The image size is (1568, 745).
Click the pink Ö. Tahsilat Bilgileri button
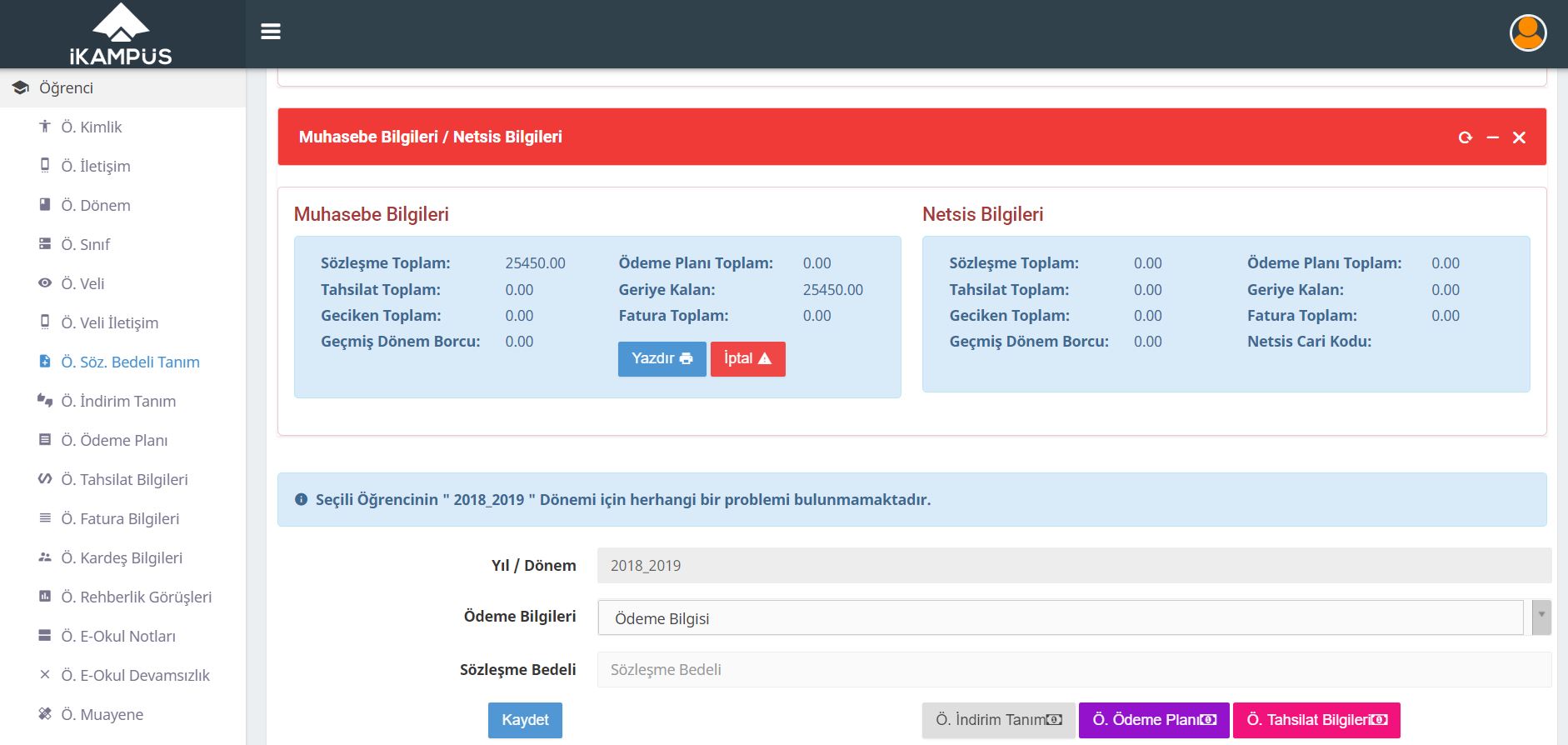point(1316,720)
